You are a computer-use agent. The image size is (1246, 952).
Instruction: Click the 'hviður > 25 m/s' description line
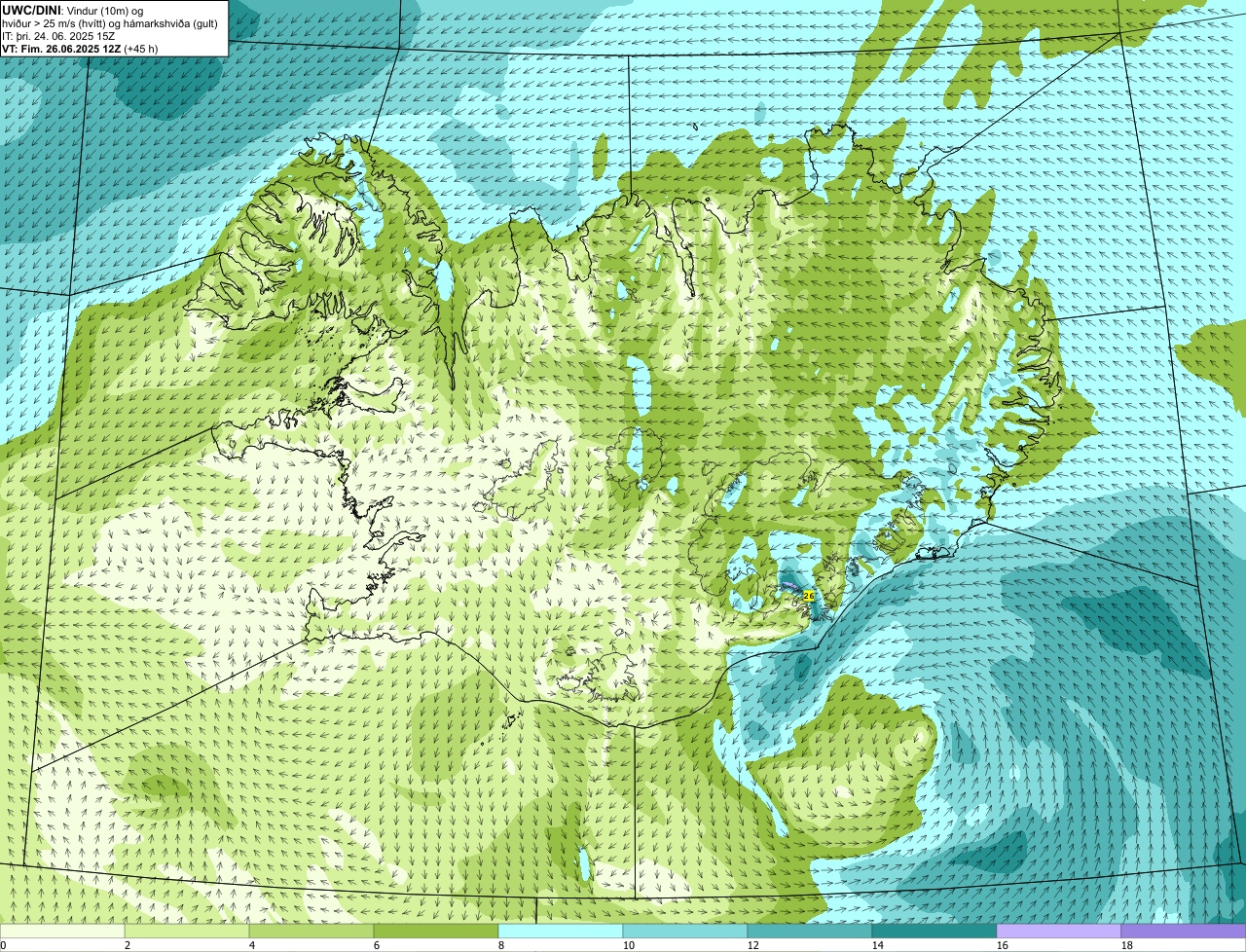[110, 23]
